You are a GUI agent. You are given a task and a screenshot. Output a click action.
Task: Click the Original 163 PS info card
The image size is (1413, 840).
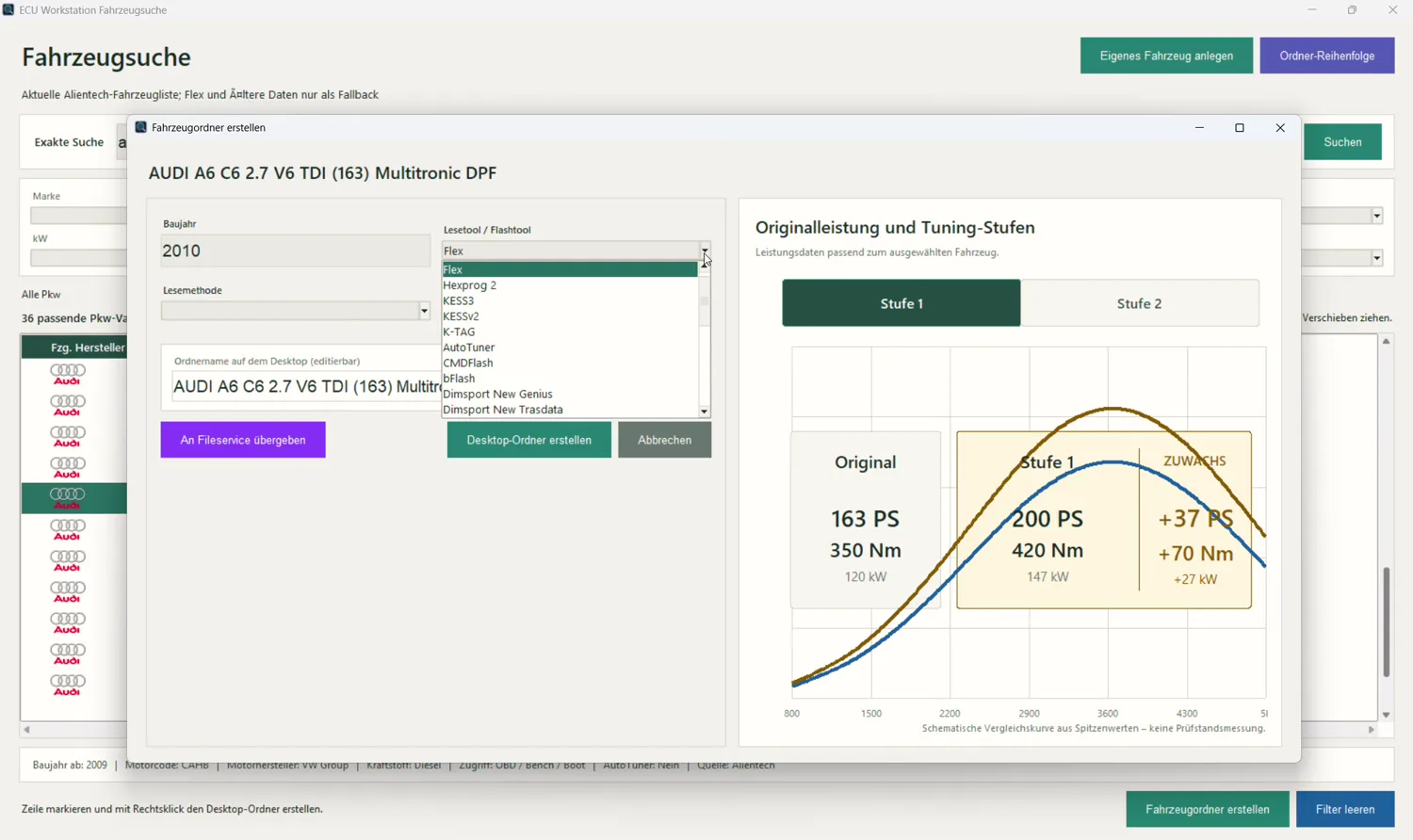tap(866, 519)
